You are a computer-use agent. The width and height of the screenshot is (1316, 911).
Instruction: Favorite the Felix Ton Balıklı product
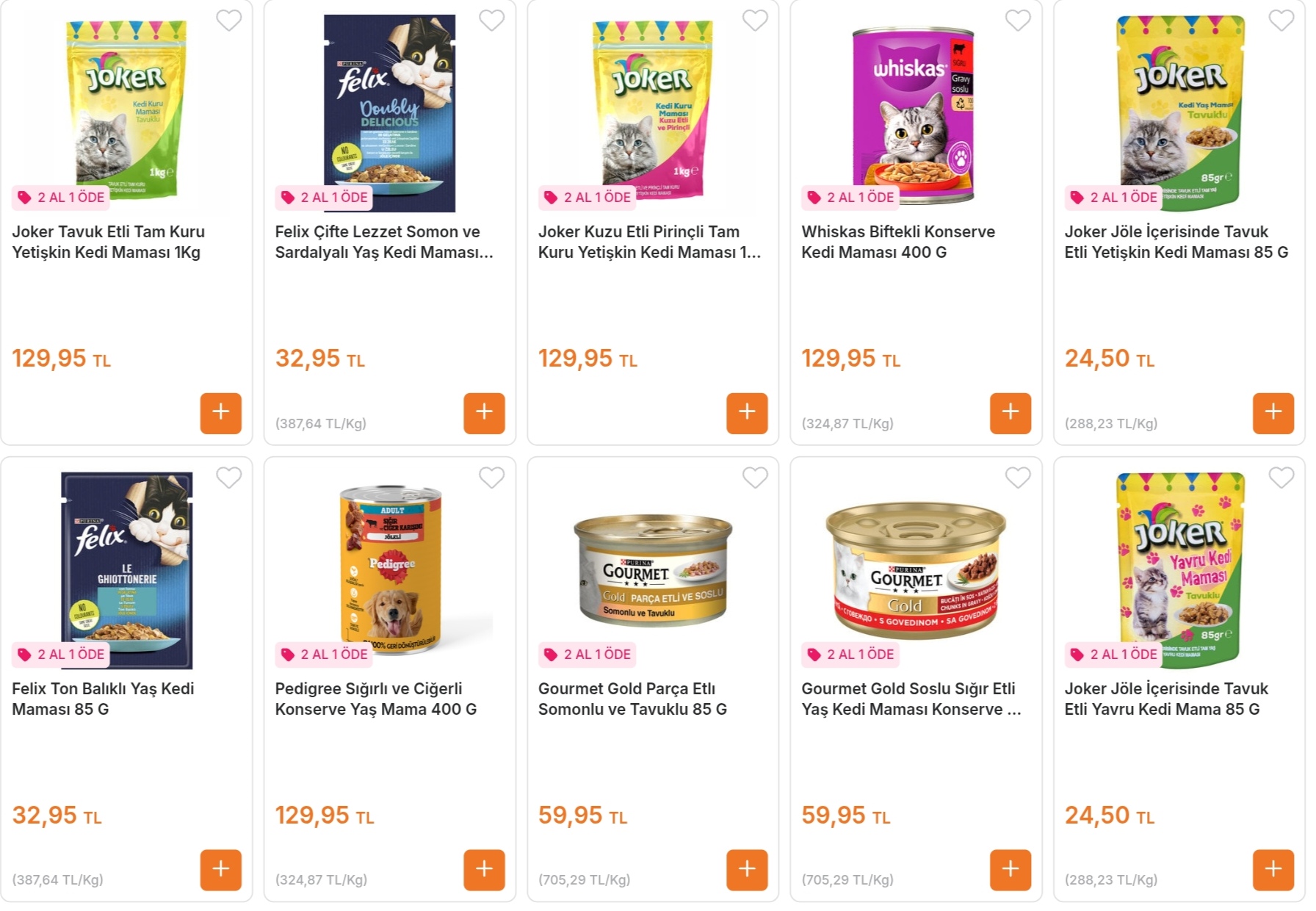[229, 478]
